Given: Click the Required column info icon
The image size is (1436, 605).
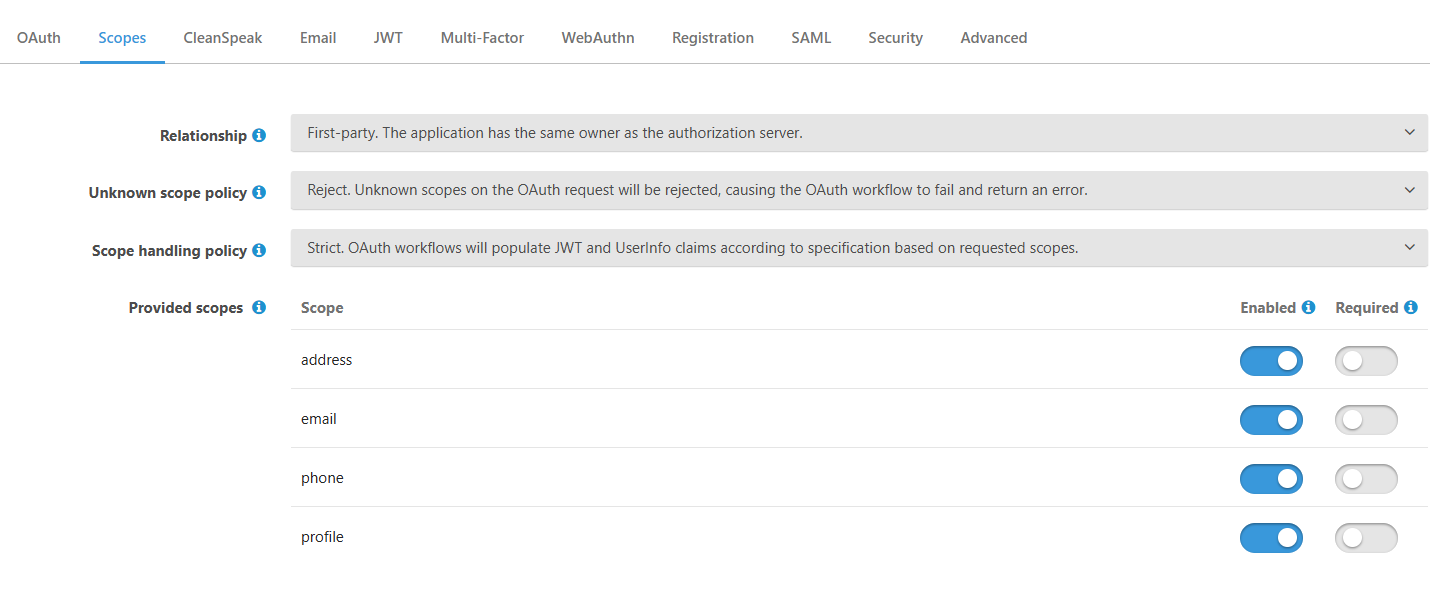Looking at the screenshot, I should [1410, 307].
